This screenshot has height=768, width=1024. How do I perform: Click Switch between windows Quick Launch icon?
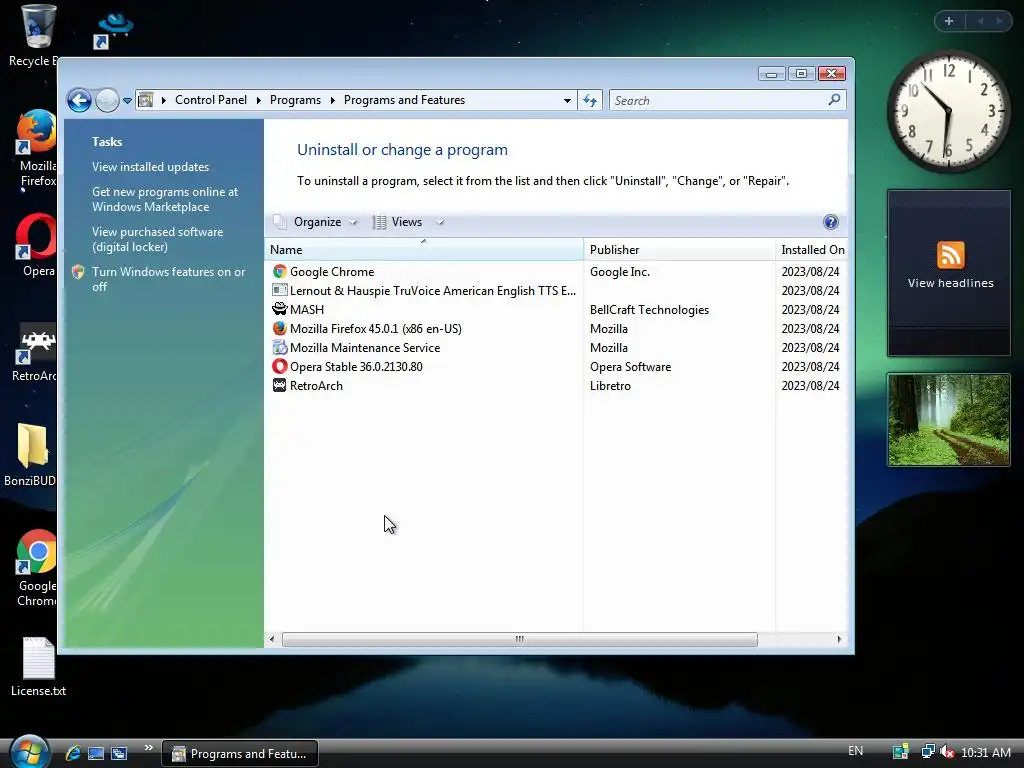coord(119,754)
